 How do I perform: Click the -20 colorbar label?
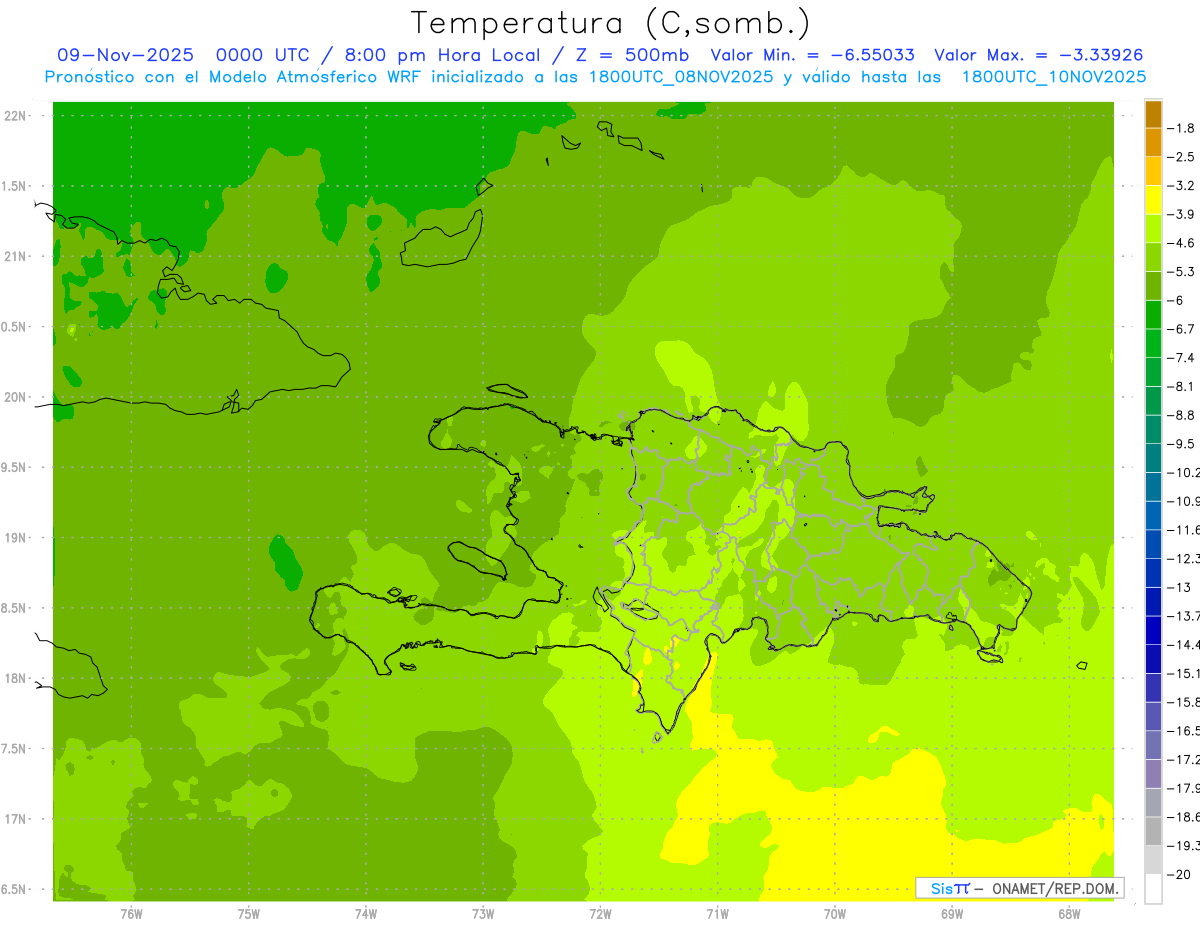tap(1179, 874)
